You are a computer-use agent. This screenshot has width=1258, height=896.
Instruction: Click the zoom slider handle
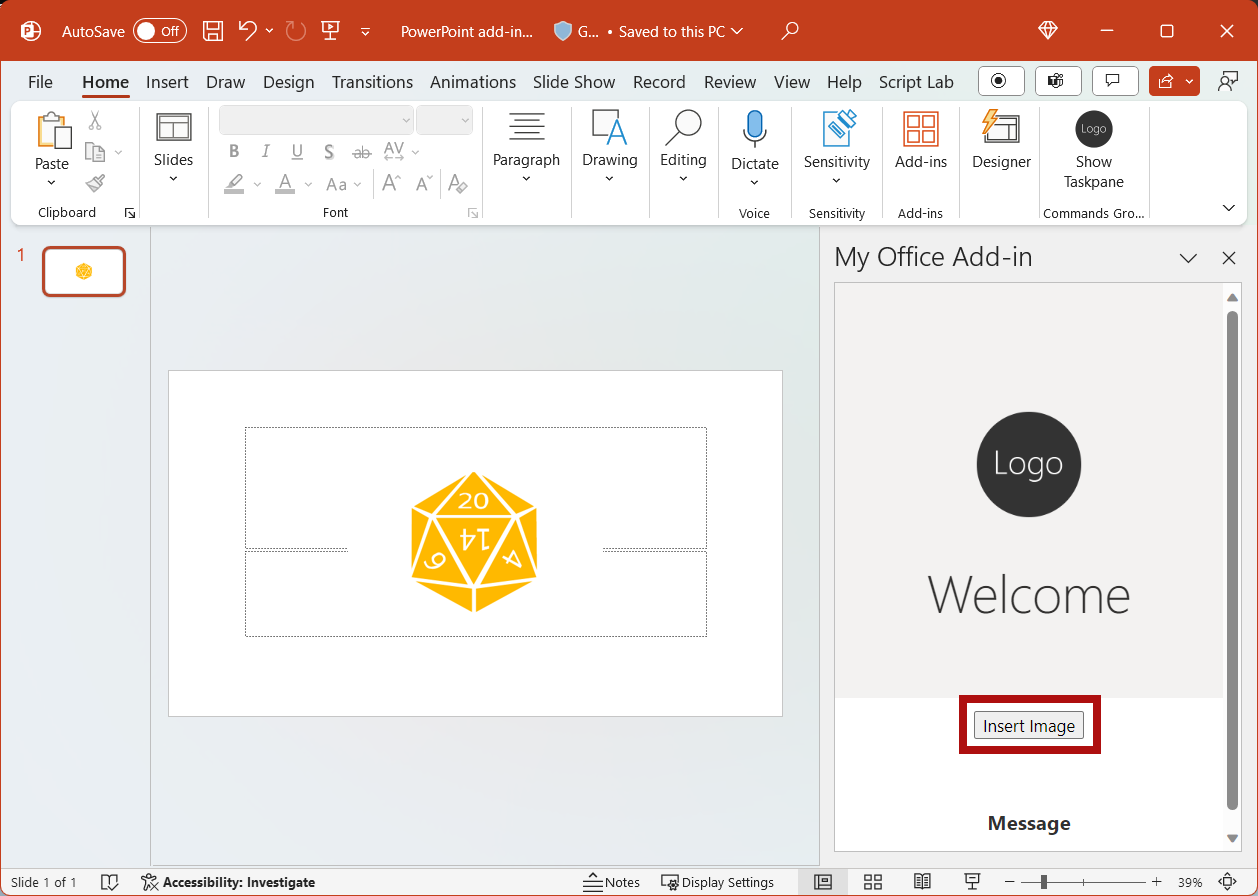[1044, 882]
